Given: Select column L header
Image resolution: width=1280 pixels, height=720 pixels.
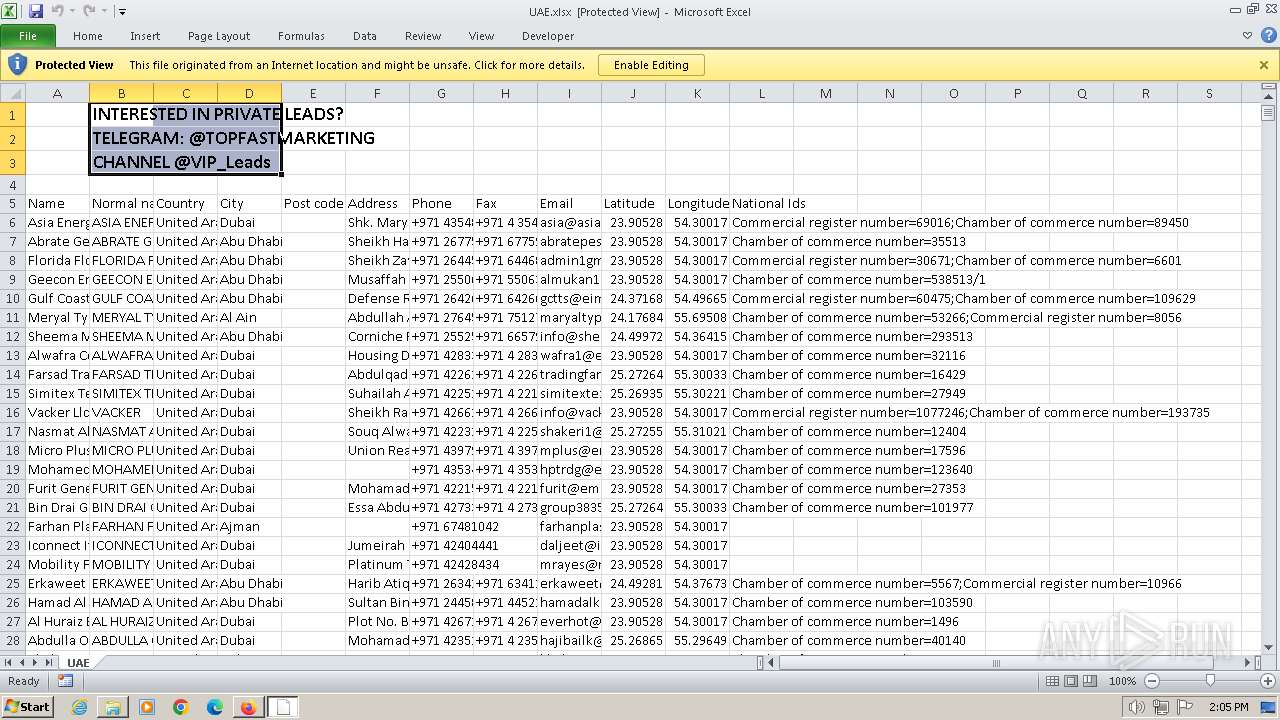Looking at the screenshot, I should pos(761,93).
